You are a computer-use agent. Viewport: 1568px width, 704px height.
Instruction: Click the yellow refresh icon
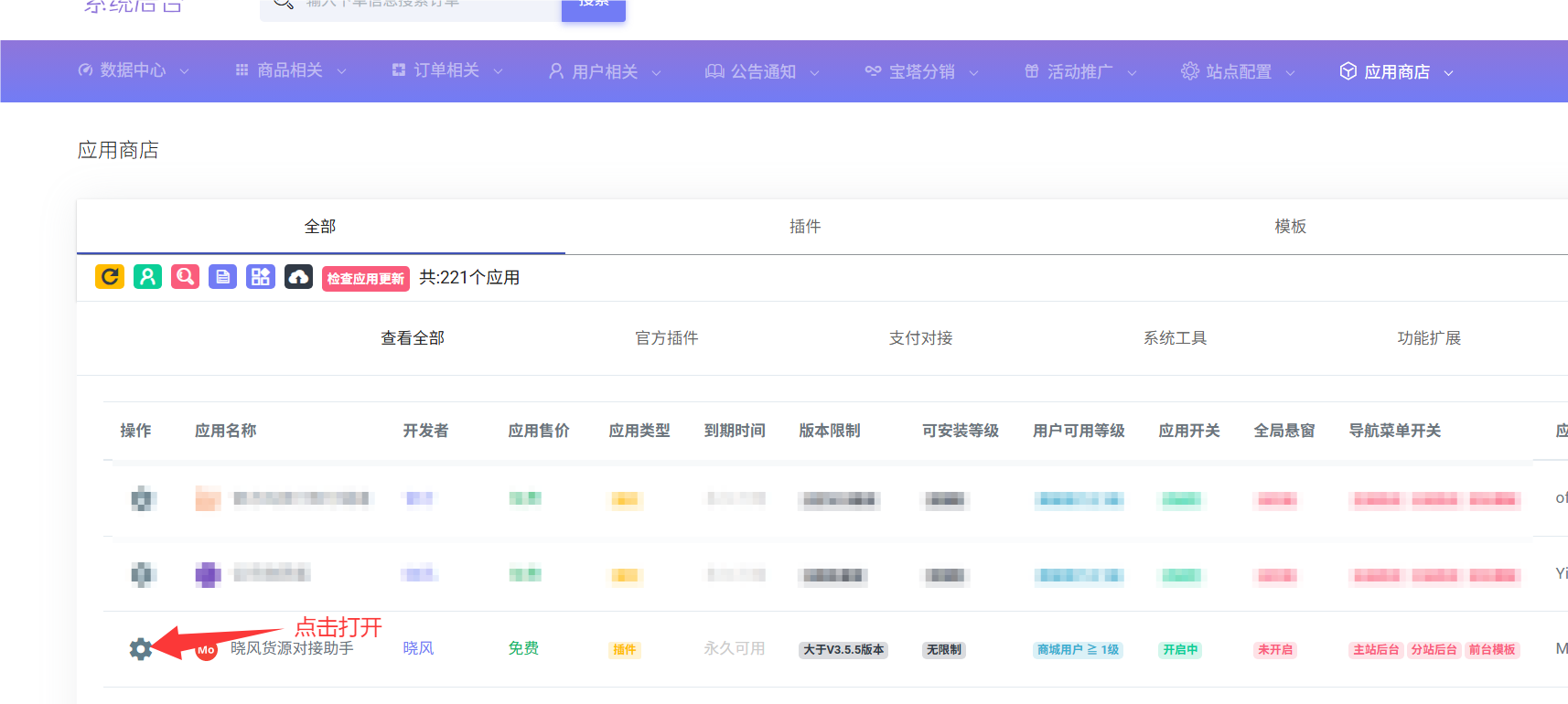pos(110,277)
